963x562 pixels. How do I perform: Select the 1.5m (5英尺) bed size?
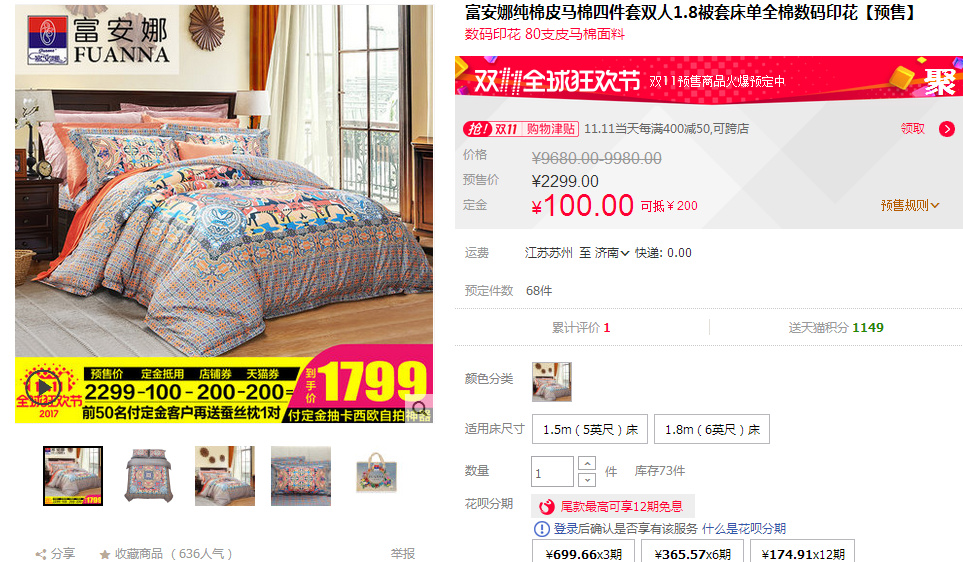(590, 429)
